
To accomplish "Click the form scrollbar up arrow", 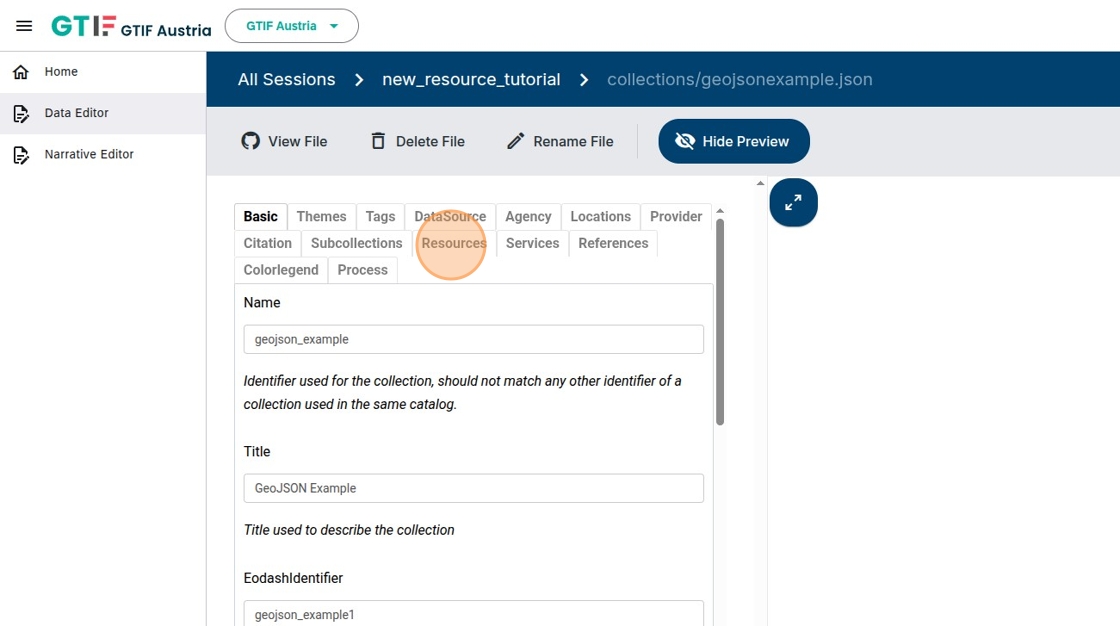I will [x=720, y=211].
